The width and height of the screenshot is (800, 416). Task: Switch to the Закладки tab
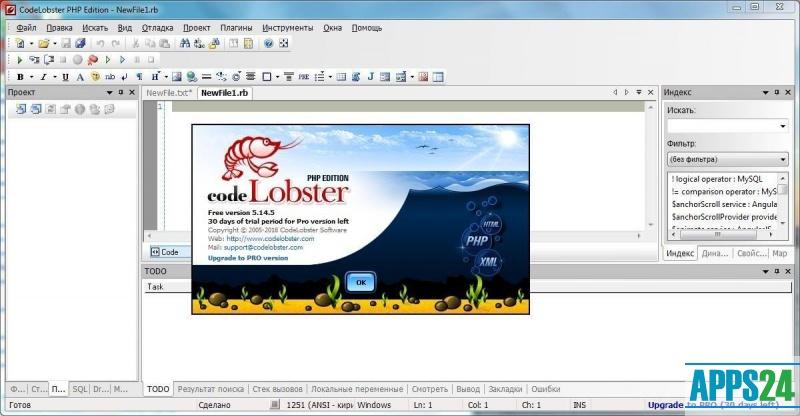(x=505, y=389)
